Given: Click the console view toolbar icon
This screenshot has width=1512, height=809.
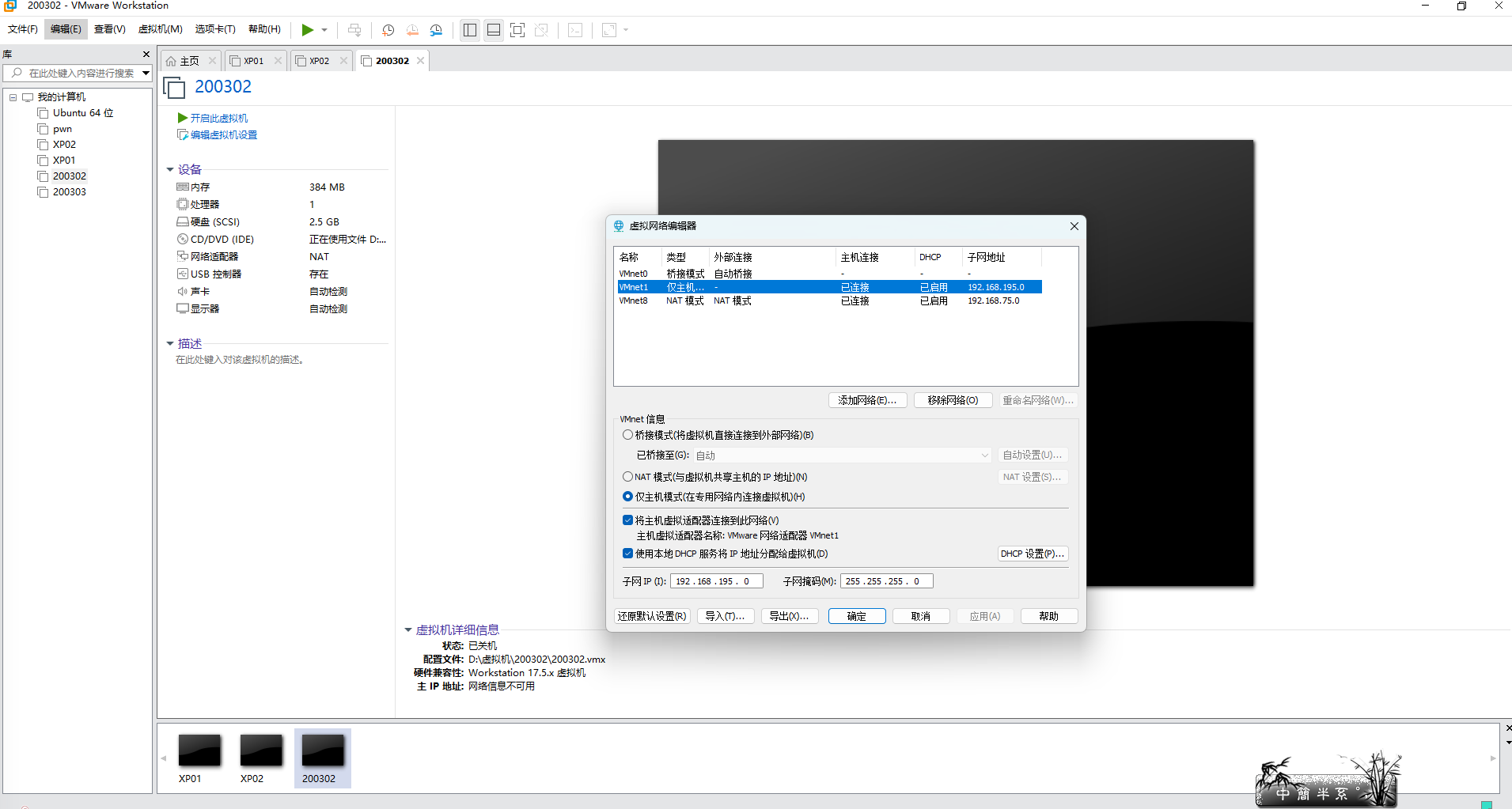Looking at the screenshot, I should coord(575,30).
